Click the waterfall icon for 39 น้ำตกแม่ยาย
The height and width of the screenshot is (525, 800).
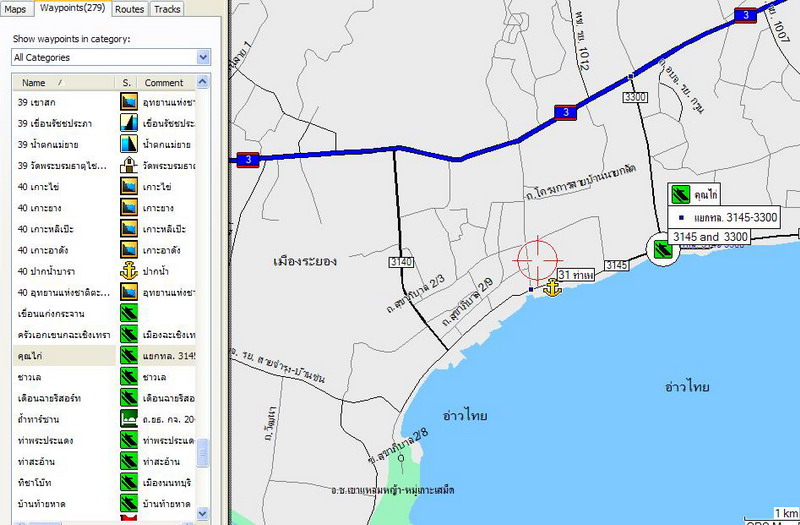[x=129, y=144]
